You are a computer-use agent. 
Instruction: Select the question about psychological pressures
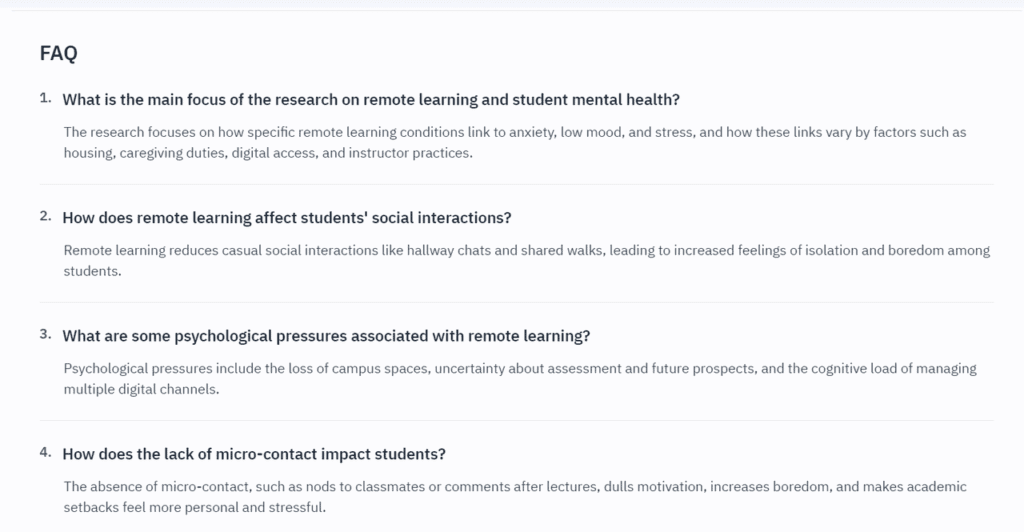(x=326, y=336)
